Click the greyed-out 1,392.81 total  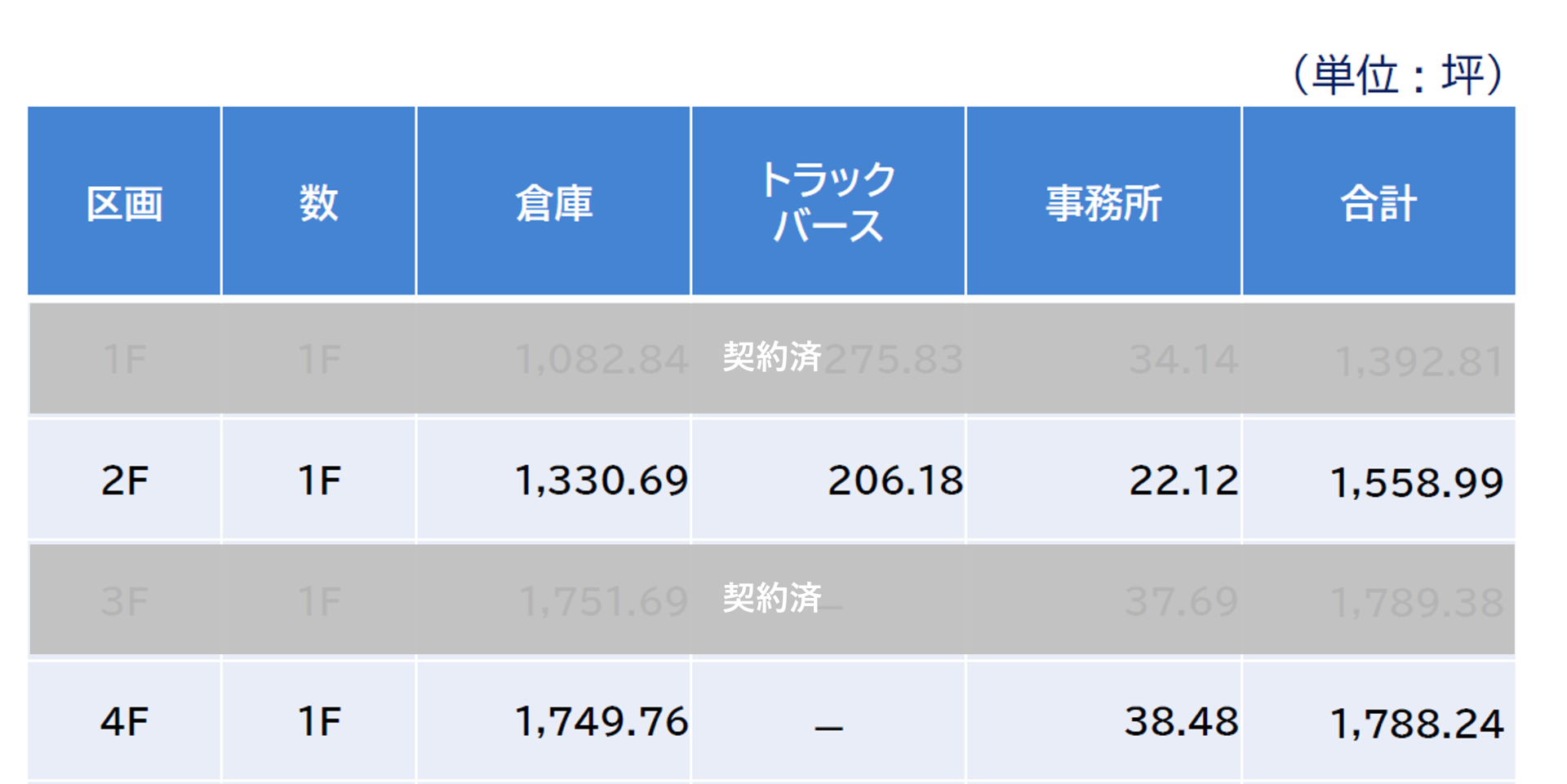point(1418,361)
